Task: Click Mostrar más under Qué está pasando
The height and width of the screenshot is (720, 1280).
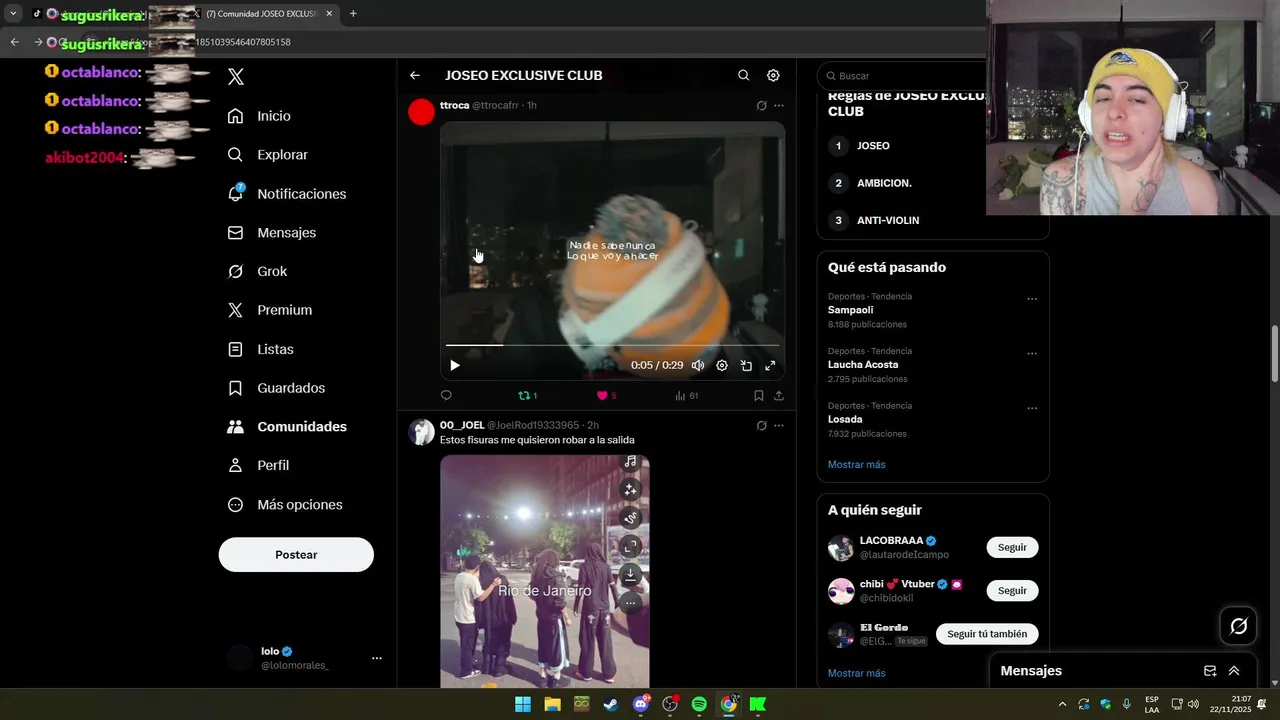Action: 856,465
